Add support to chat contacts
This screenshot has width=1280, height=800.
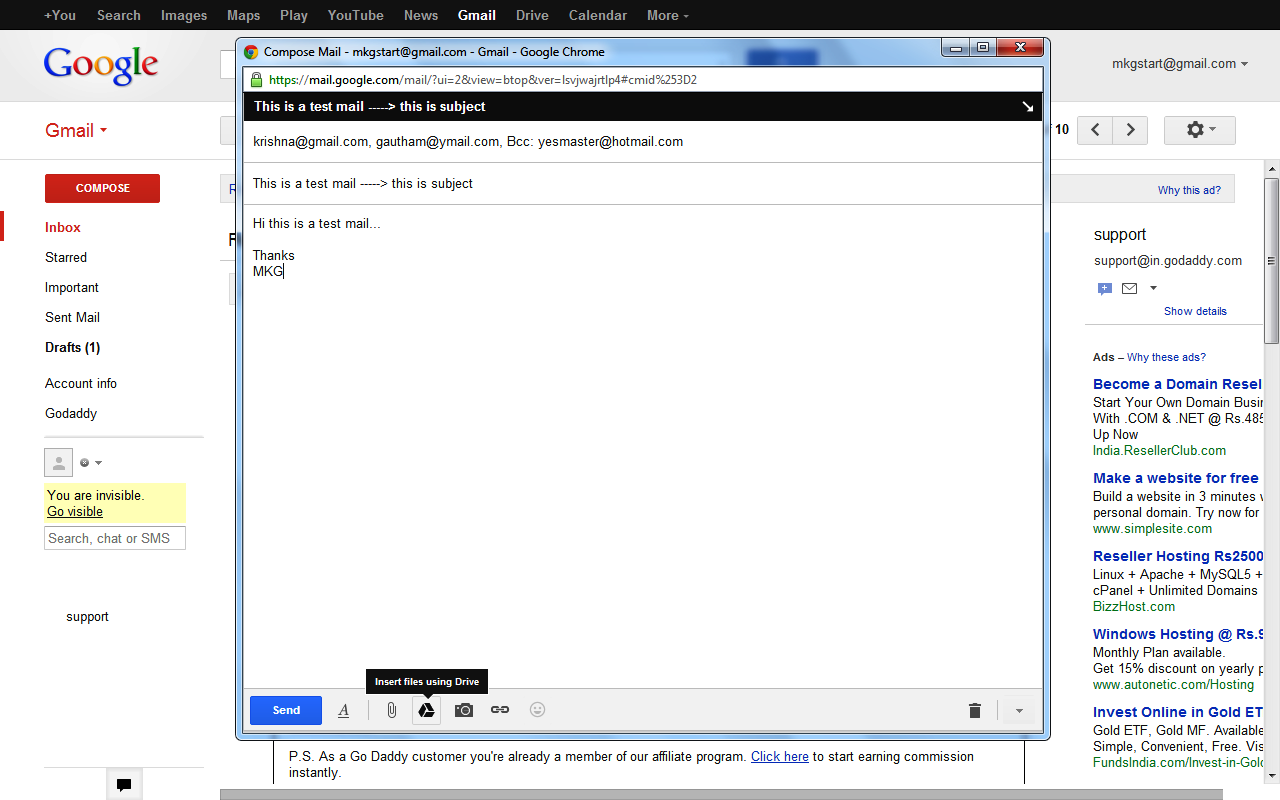click(x=1105, y=288)
